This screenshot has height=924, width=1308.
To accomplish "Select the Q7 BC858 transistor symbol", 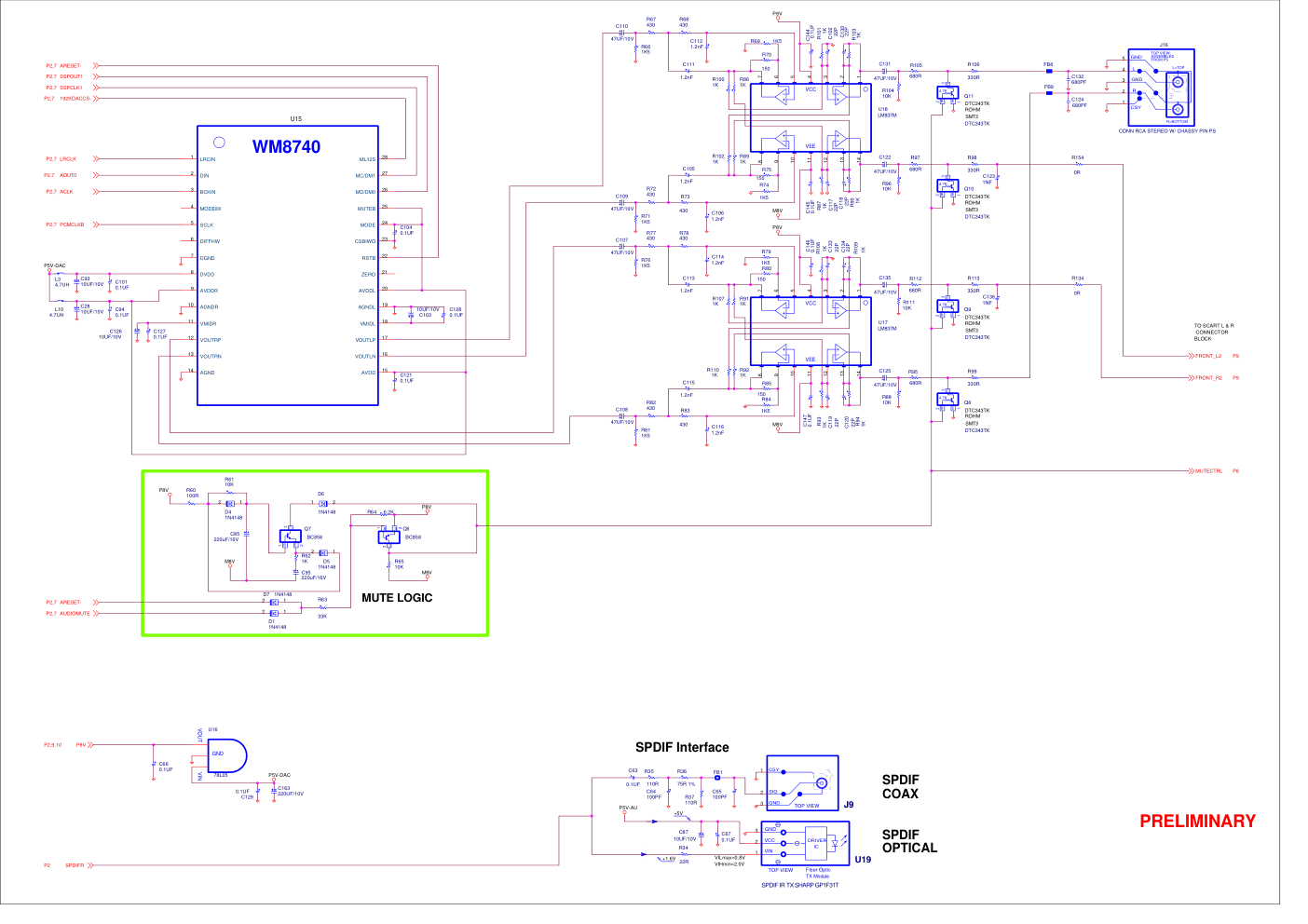I will coord(289,537).
